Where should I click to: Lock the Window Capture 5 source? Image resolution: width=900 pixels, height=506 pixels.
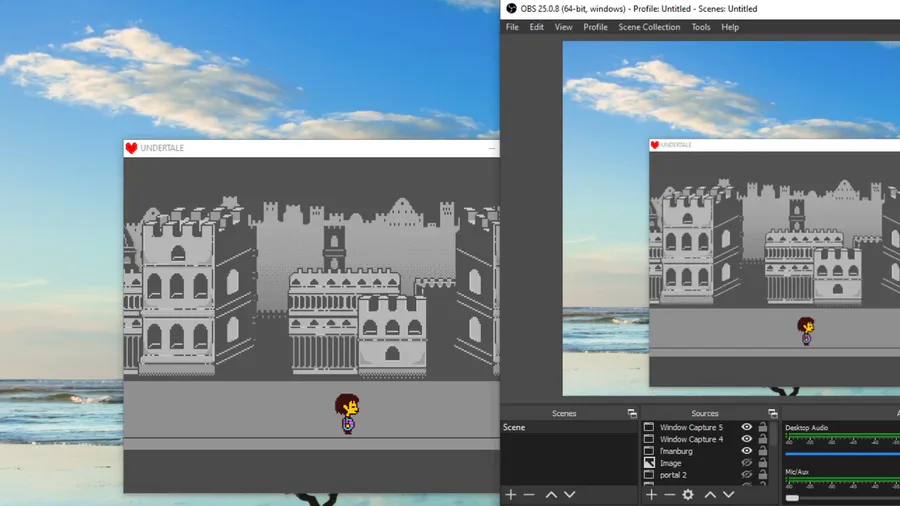(x=763, y=427)
